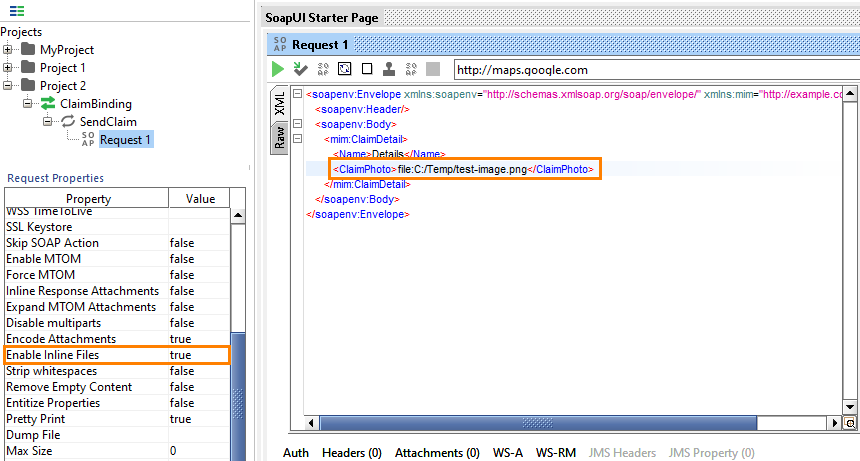The image size is (860, 461).
Task: Click the Entitize Properties value cell
Action: click(x=199, y=403)
